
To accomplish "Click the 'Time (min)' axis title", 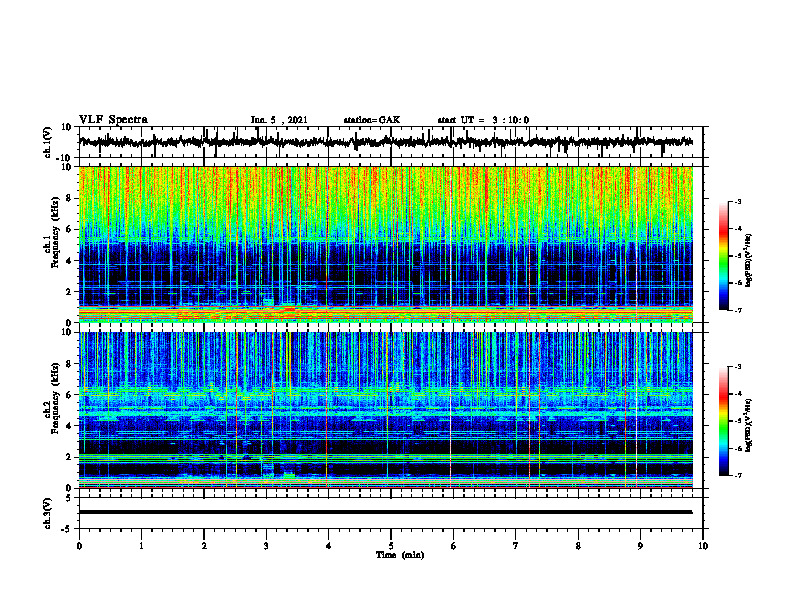I will click(400, 555).
